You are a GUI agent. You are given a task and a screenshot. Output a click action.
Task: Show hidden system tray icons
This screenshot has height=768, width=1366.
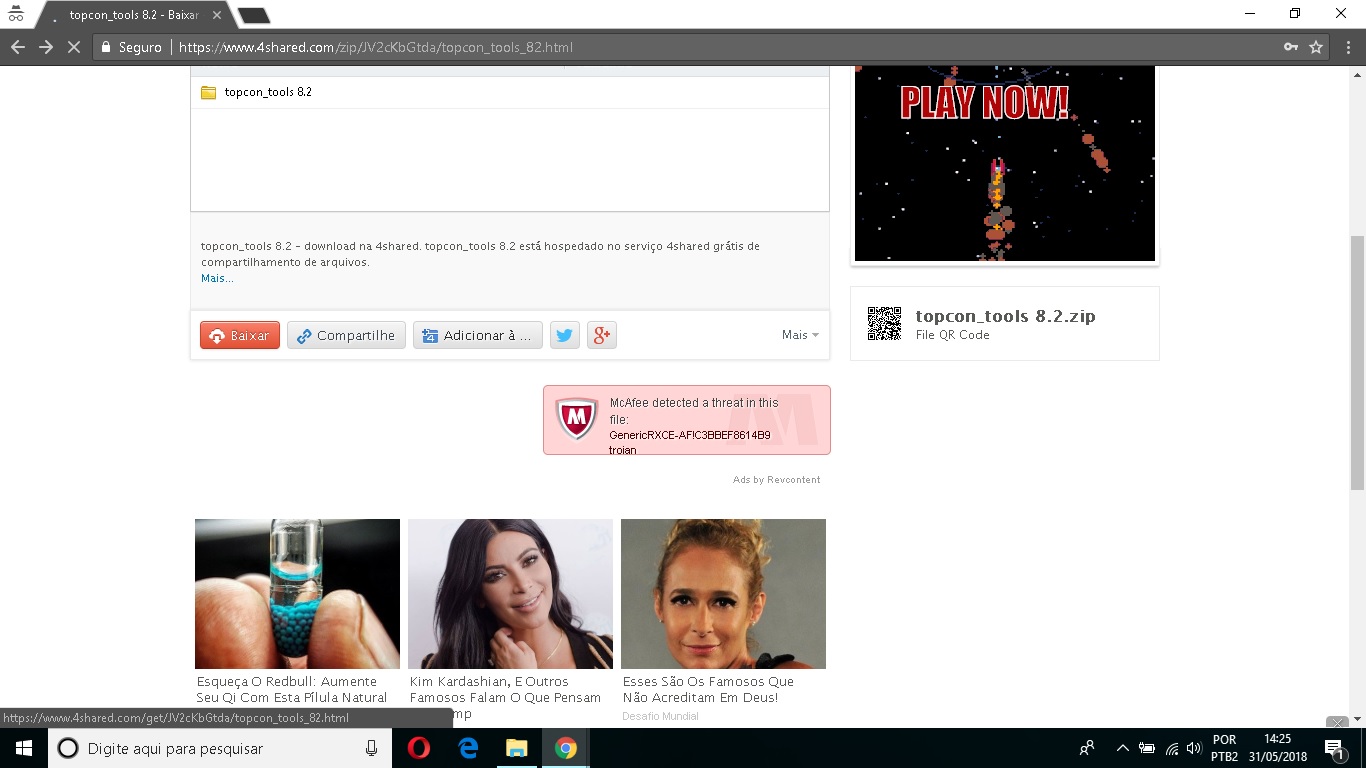1122,748
